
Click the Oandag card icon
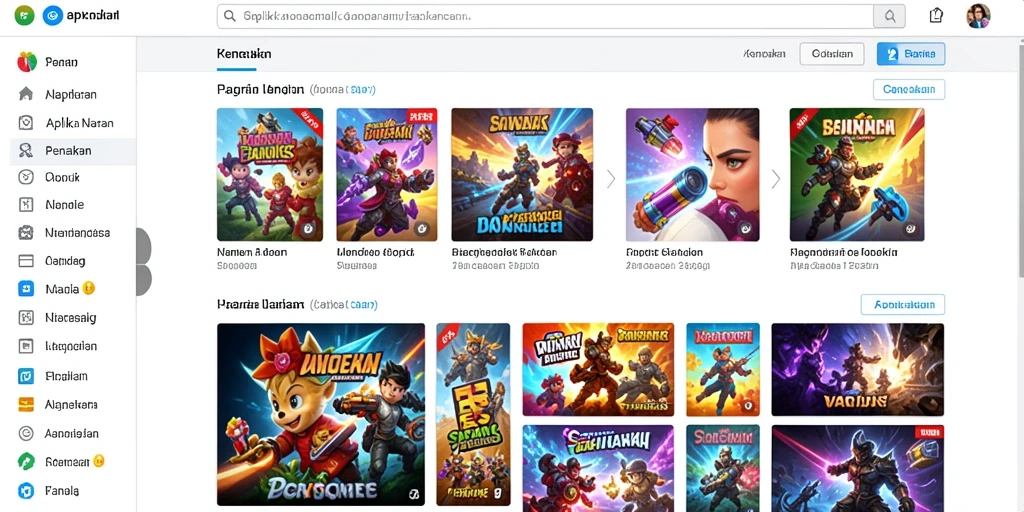26,261
